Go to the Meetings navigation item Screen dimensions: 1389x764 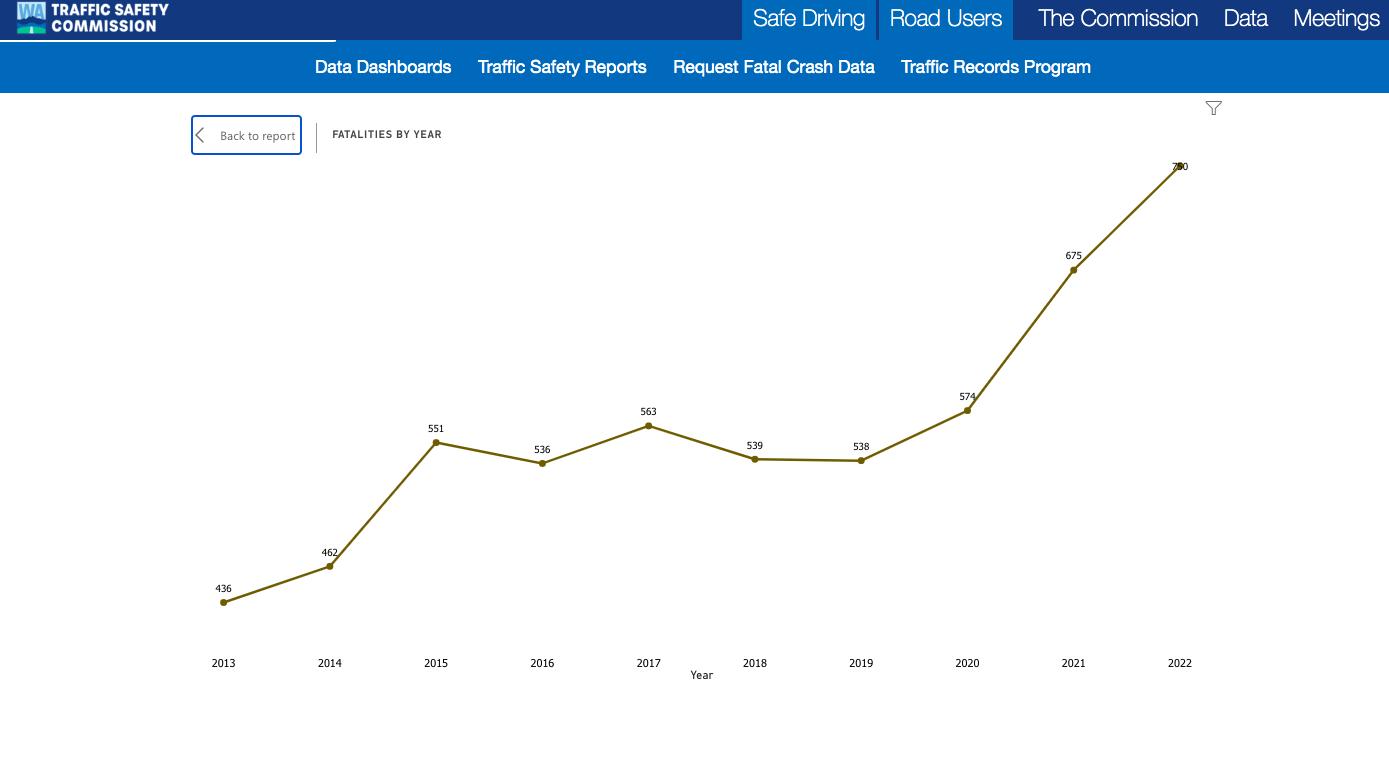[x=1335, y=19]
